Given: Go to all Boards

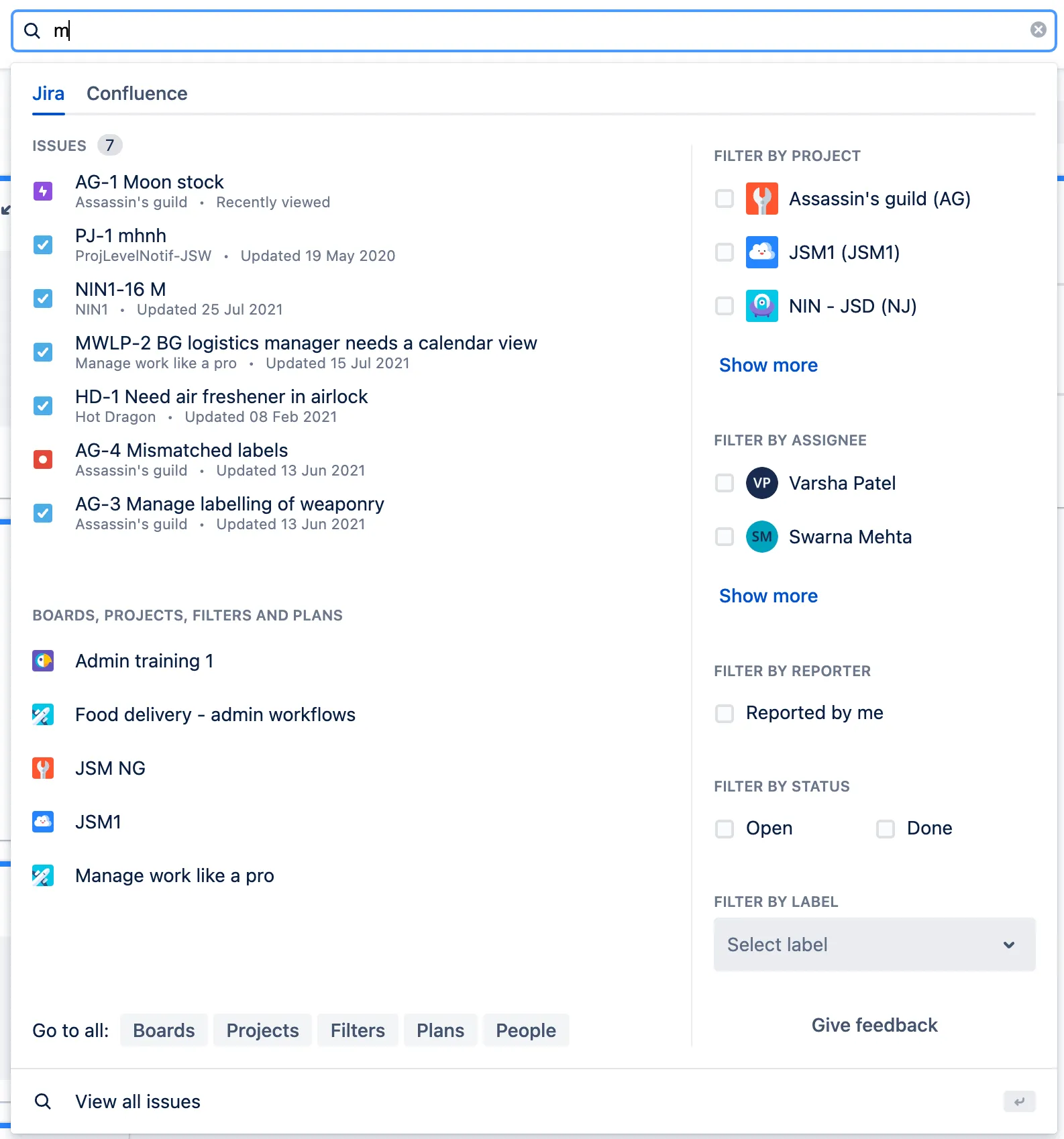Looking at the screenshot, I should pos(164,1030).
